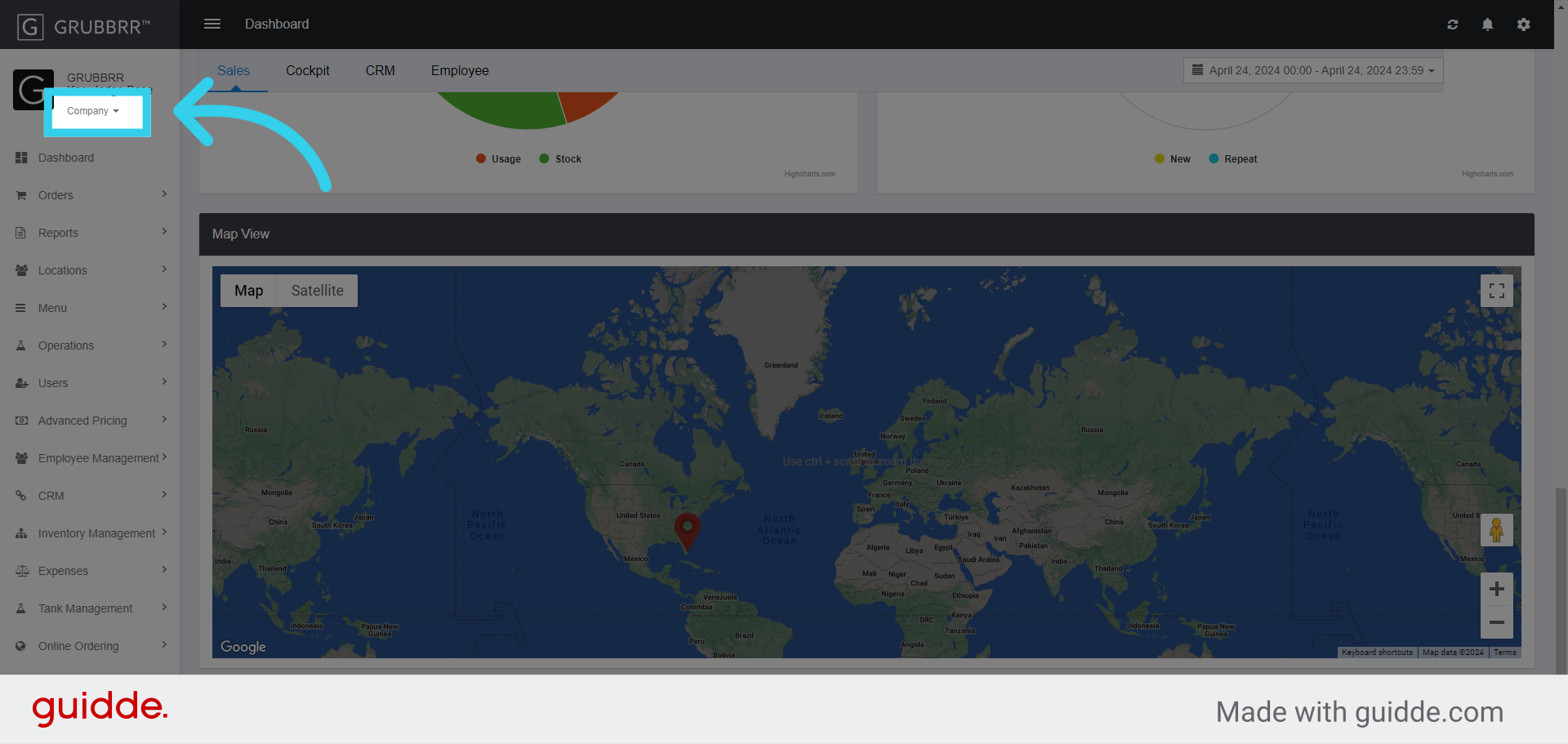1568x744 pixels.
Task: Expand the Users chevron in sidebar
Action: [164, 382]
